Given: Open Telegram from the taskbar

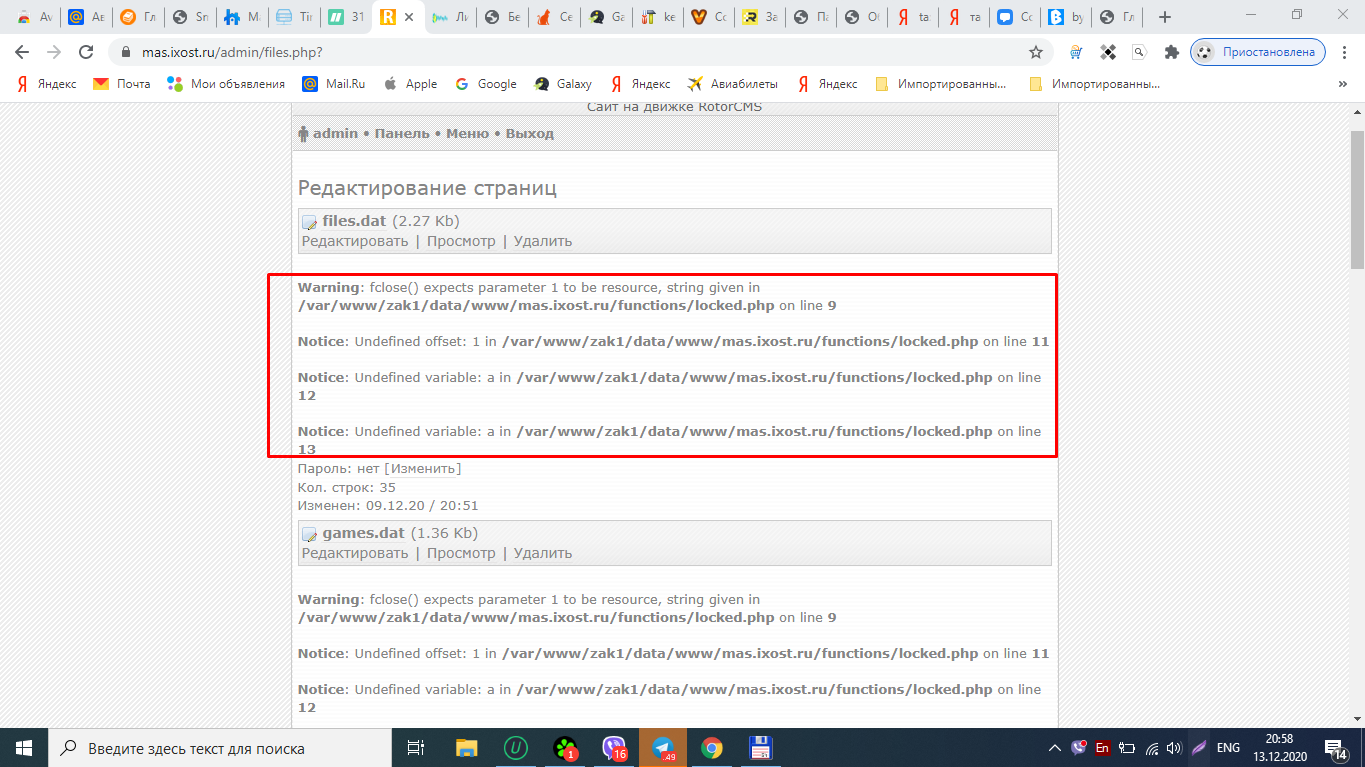Looking at the screenshot, I should 662,748.
